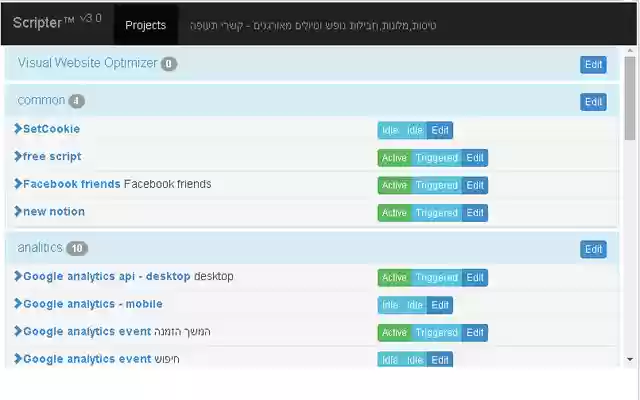Edit the free script entry

475,158
